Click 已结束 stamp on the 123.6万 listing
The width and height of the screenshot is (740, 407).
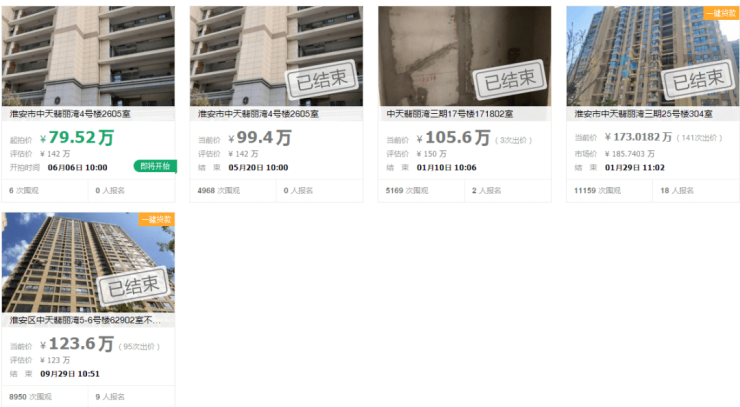pos(134,285)
